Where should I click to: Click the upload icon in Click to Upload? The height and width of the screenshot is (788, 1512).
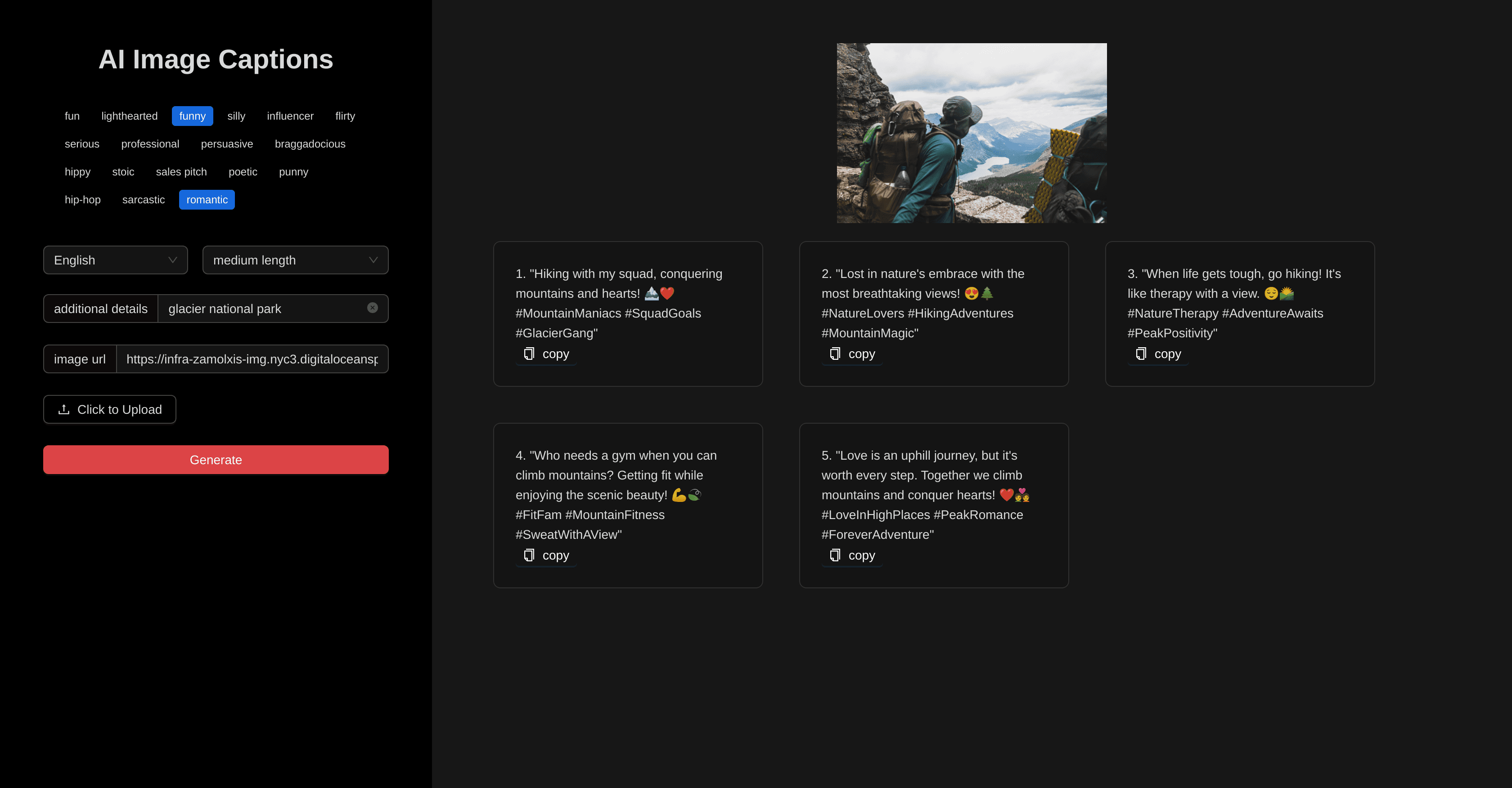click(x=64, y=410)
